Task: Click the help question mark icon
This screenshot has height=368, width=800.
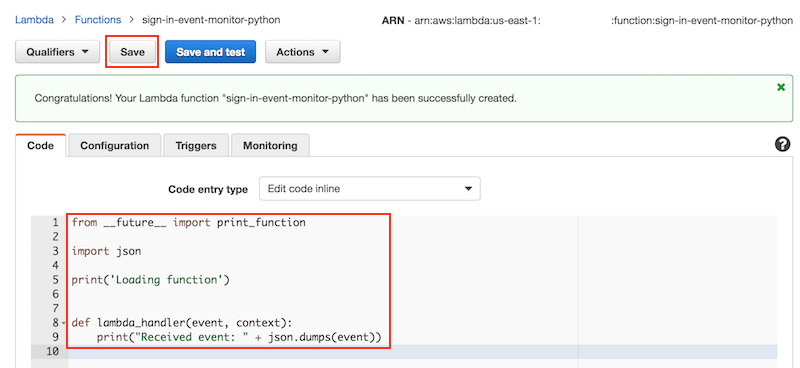Action: [x=782, y=145]
